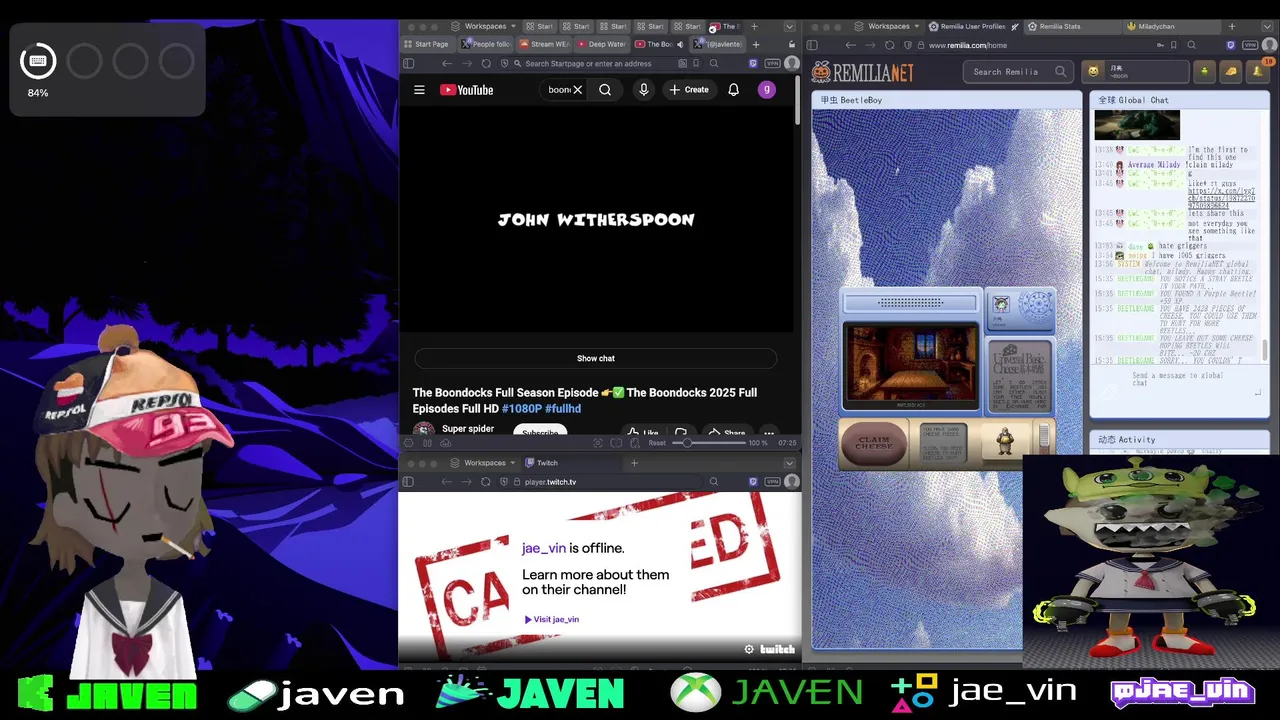Clear the YouTube search box text

click(x=577, y=90)
